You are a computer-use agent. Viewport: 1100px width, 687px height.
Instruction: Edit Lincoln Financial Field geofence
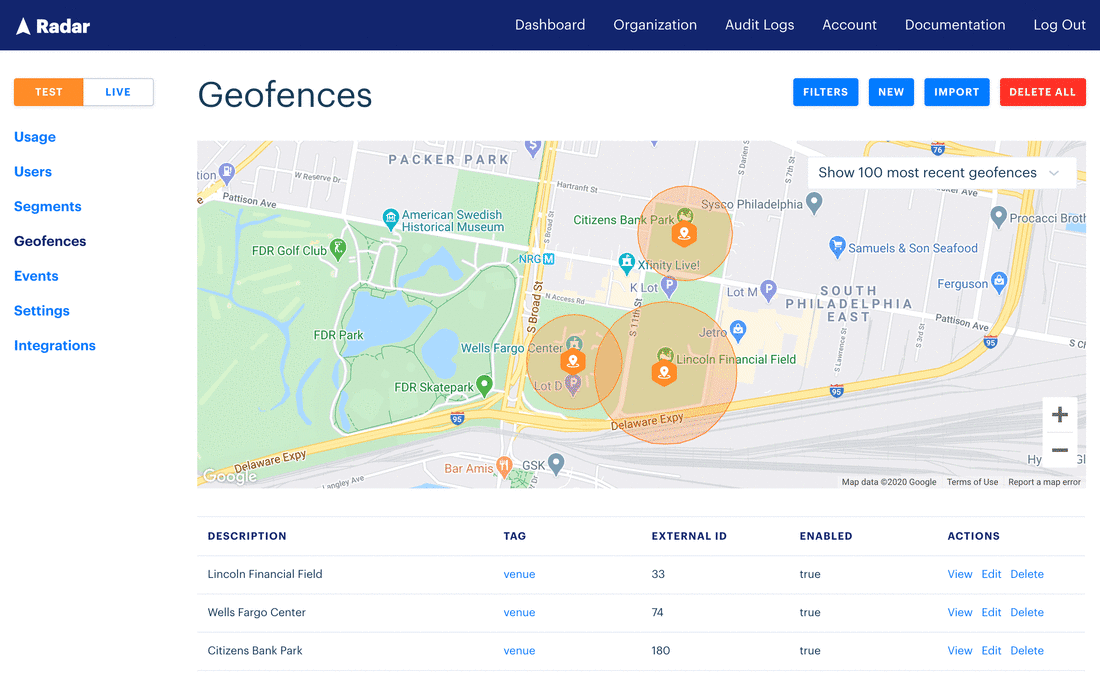coord(991,574)
